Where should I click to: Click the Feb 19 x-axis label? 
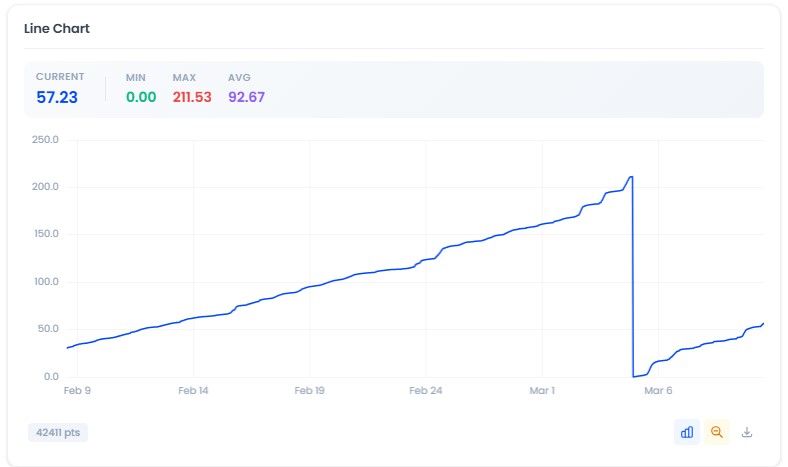tap(310, 391)
